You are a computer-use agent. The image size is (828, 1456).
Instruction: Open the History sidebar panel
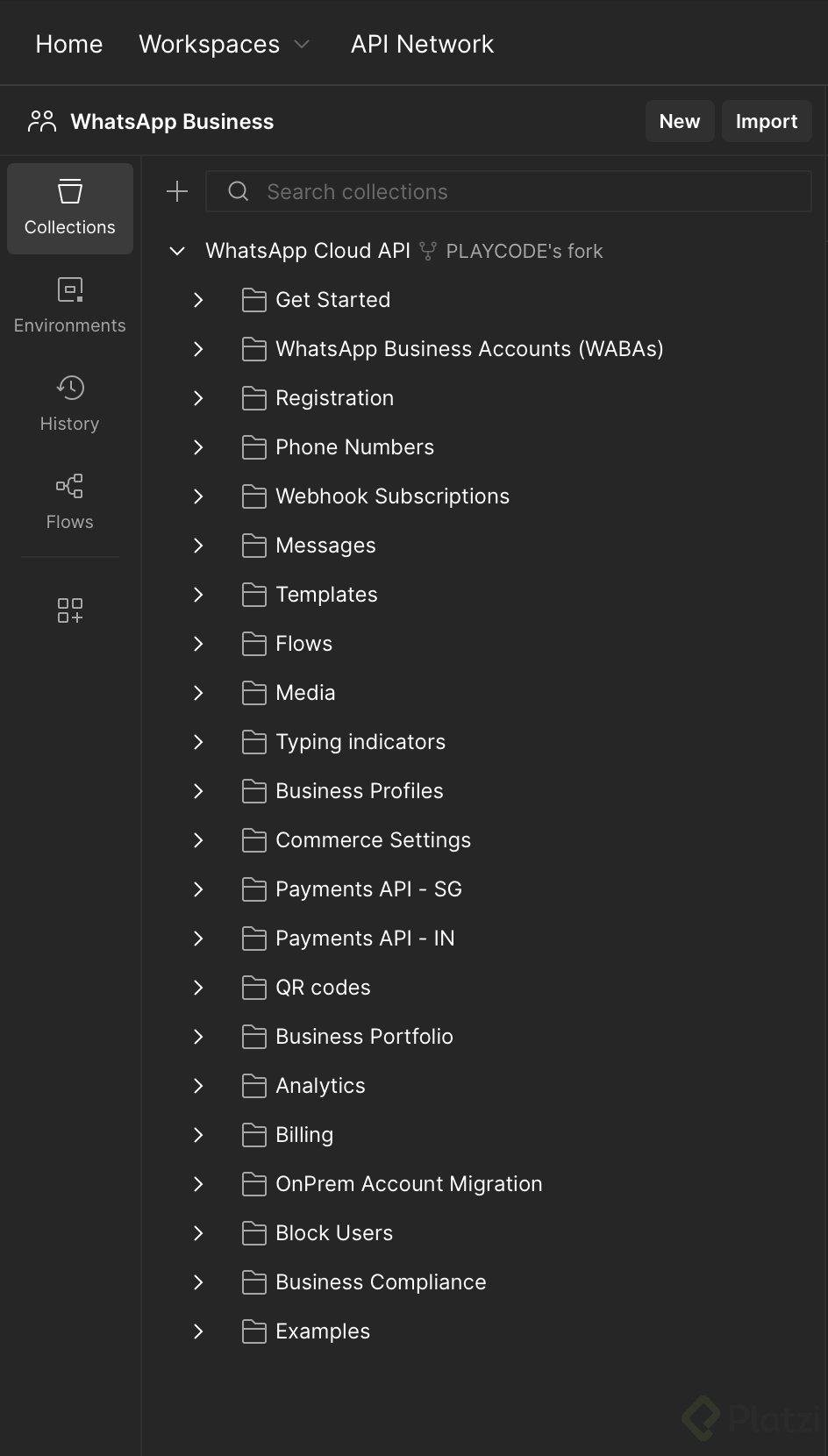point(70,403)
